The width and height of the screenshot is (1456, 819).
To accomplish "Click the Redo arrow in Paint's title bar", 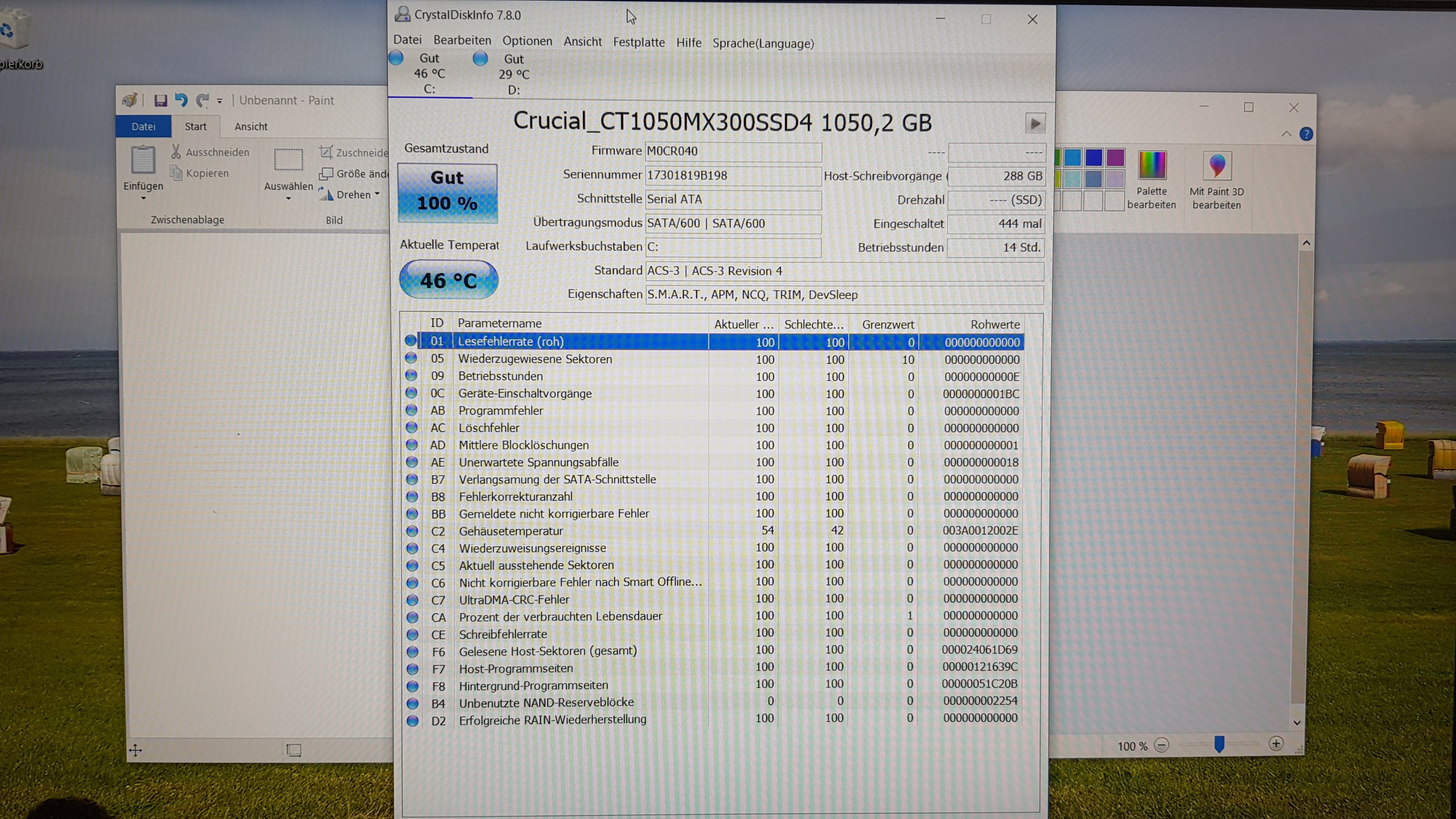I will [202, 100].
